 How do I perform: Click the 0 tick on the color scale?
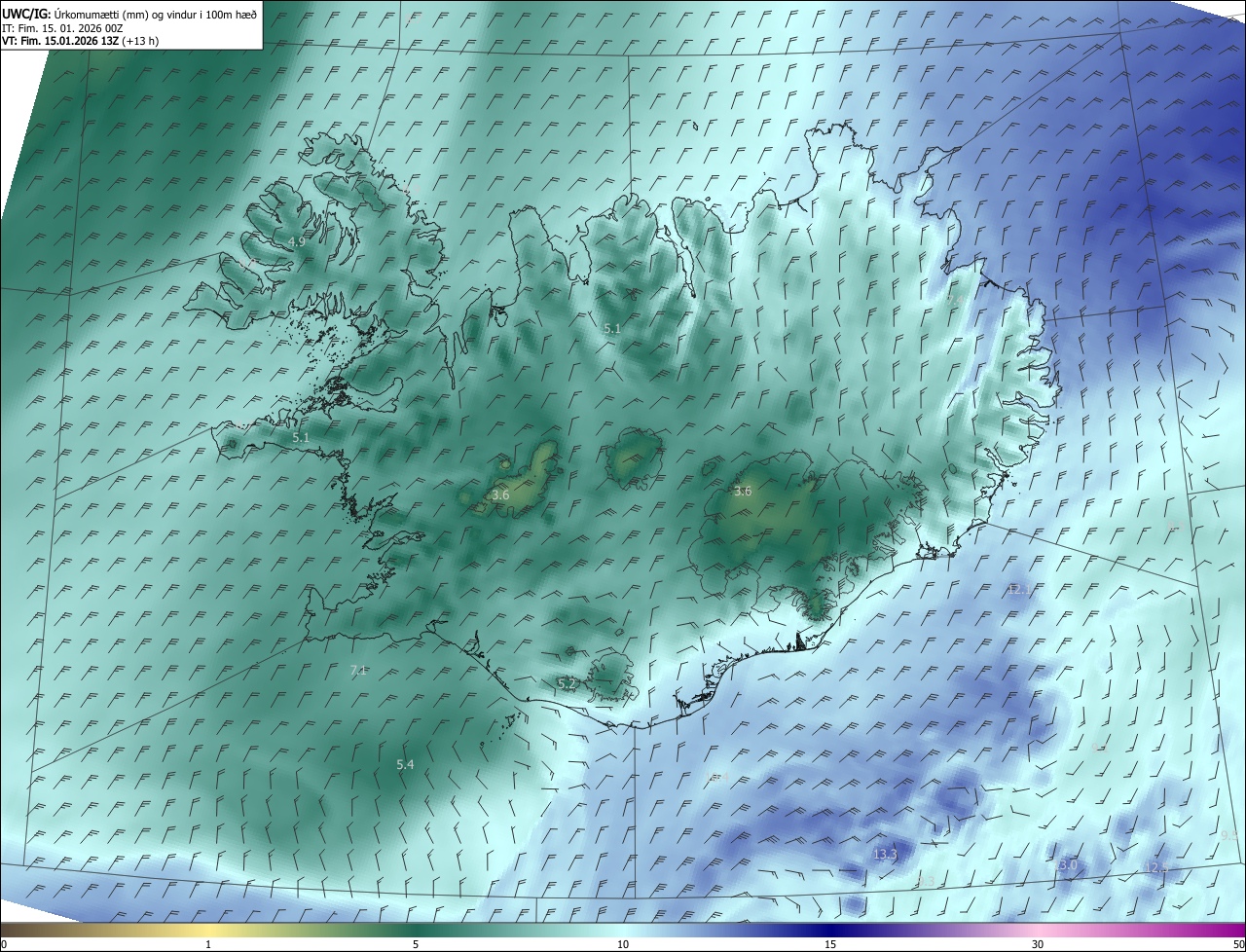pos(4,944)
